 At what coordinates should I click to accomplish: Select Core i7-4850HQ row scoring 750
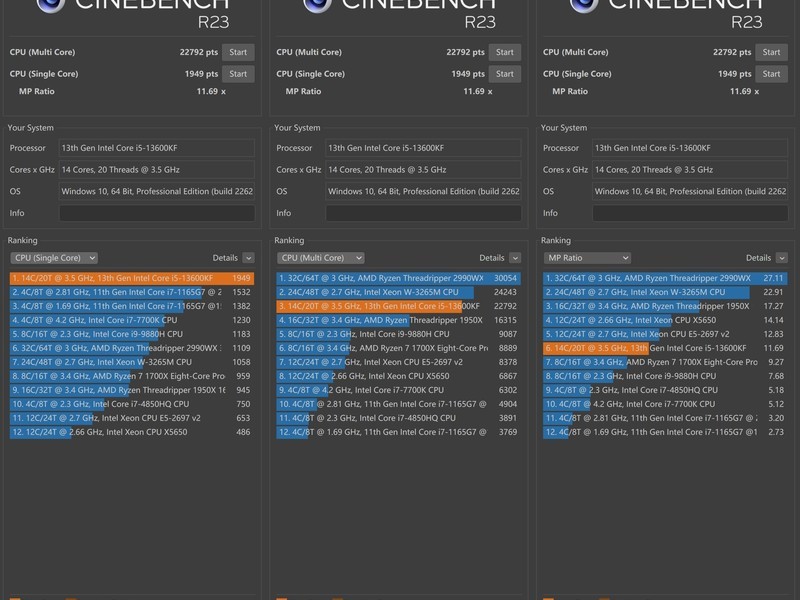click(x=132, y=404)
